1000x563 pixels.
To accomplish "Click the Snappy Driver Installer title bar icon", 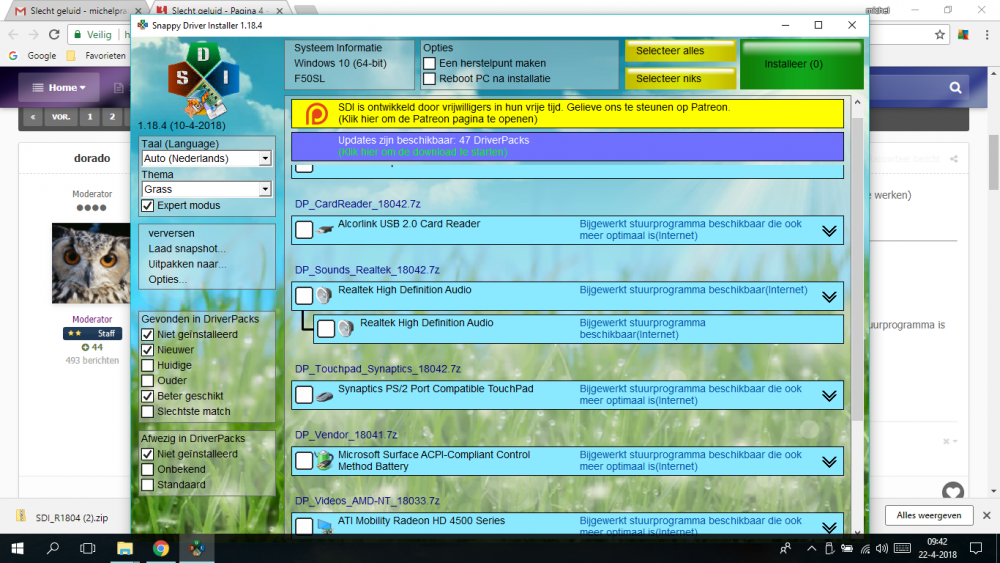I will coord(143,26).
